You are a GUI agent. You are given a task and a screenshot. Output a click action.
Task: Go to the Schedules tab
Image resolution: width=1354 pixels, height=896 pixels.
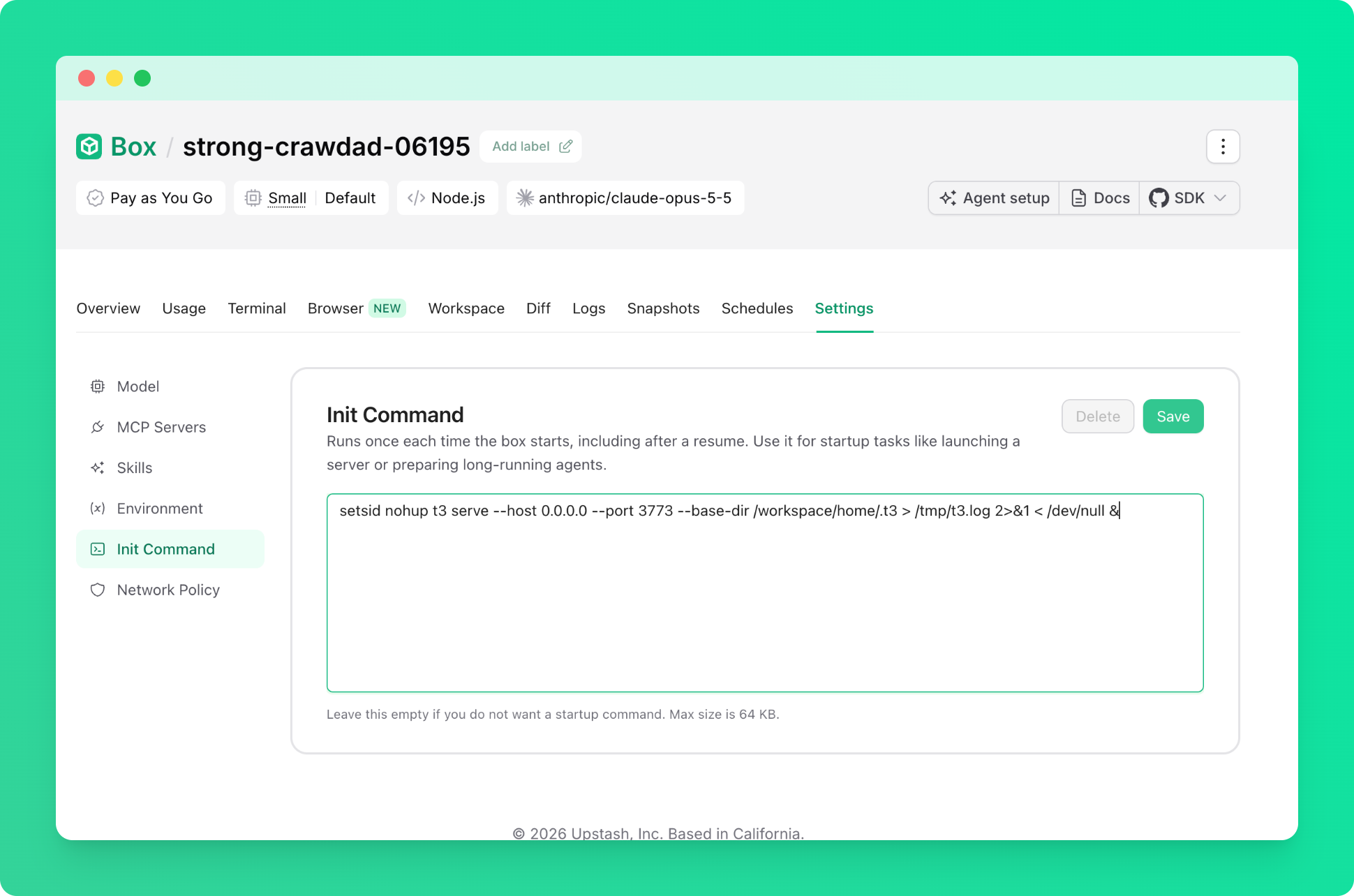pyautogui.click(x=757, y=308)
